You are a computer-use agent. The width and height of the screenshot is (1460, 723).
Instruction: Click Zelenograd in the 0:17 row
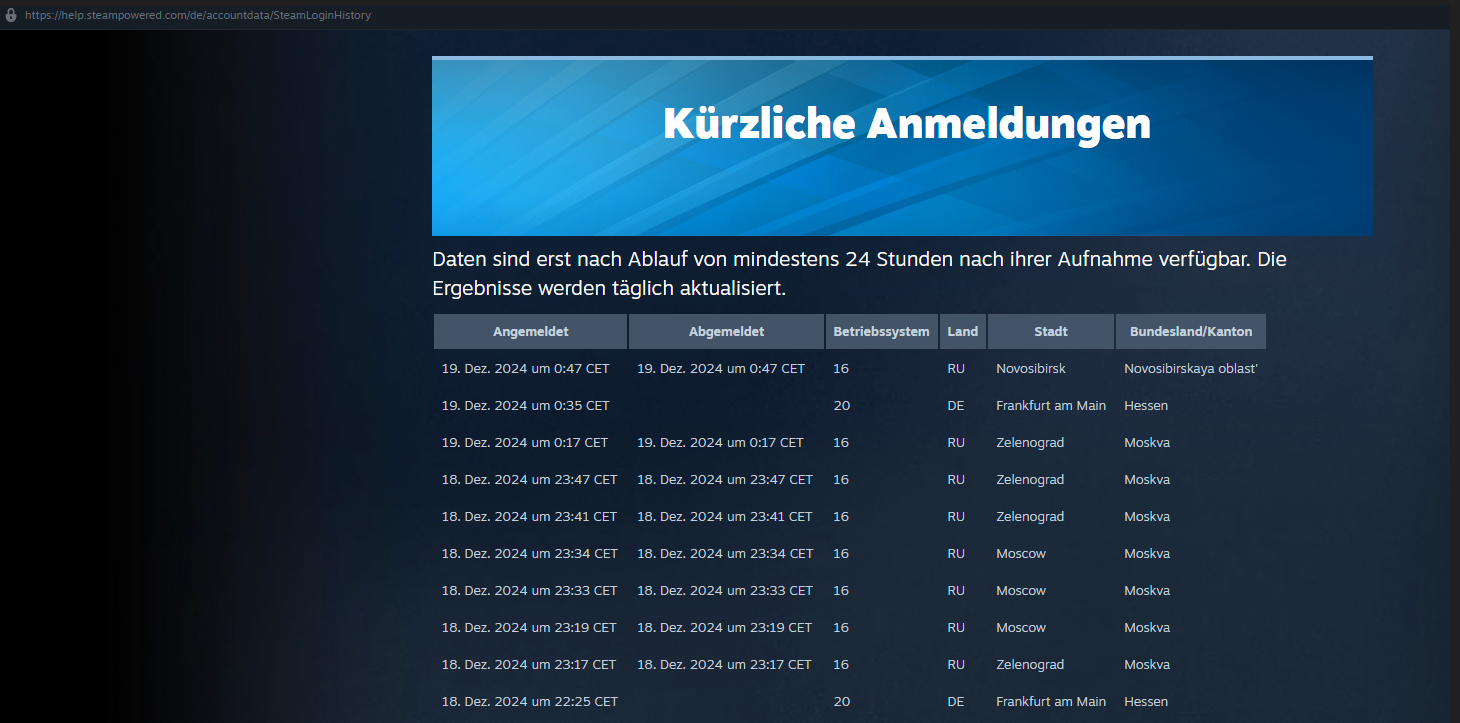pyautogui.click(x=1030, y=443)
